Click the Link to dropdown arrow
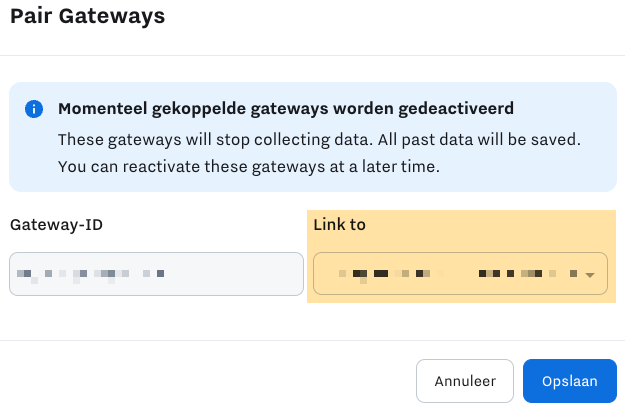 click(x=590, y=274)
